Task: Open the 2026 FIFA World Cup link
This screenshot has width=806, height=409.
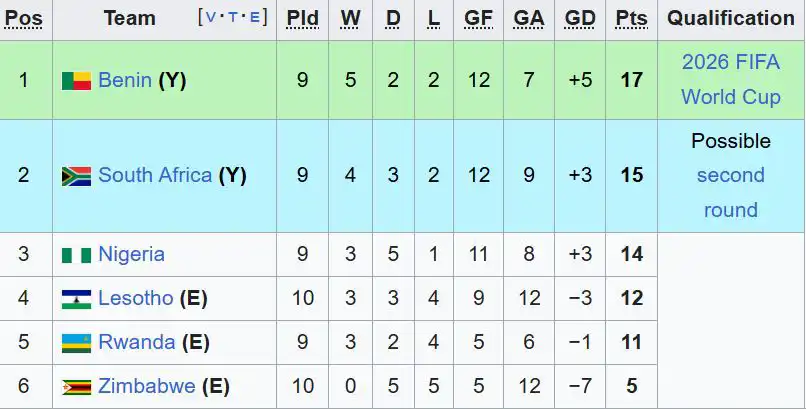Action: point(730,79)
